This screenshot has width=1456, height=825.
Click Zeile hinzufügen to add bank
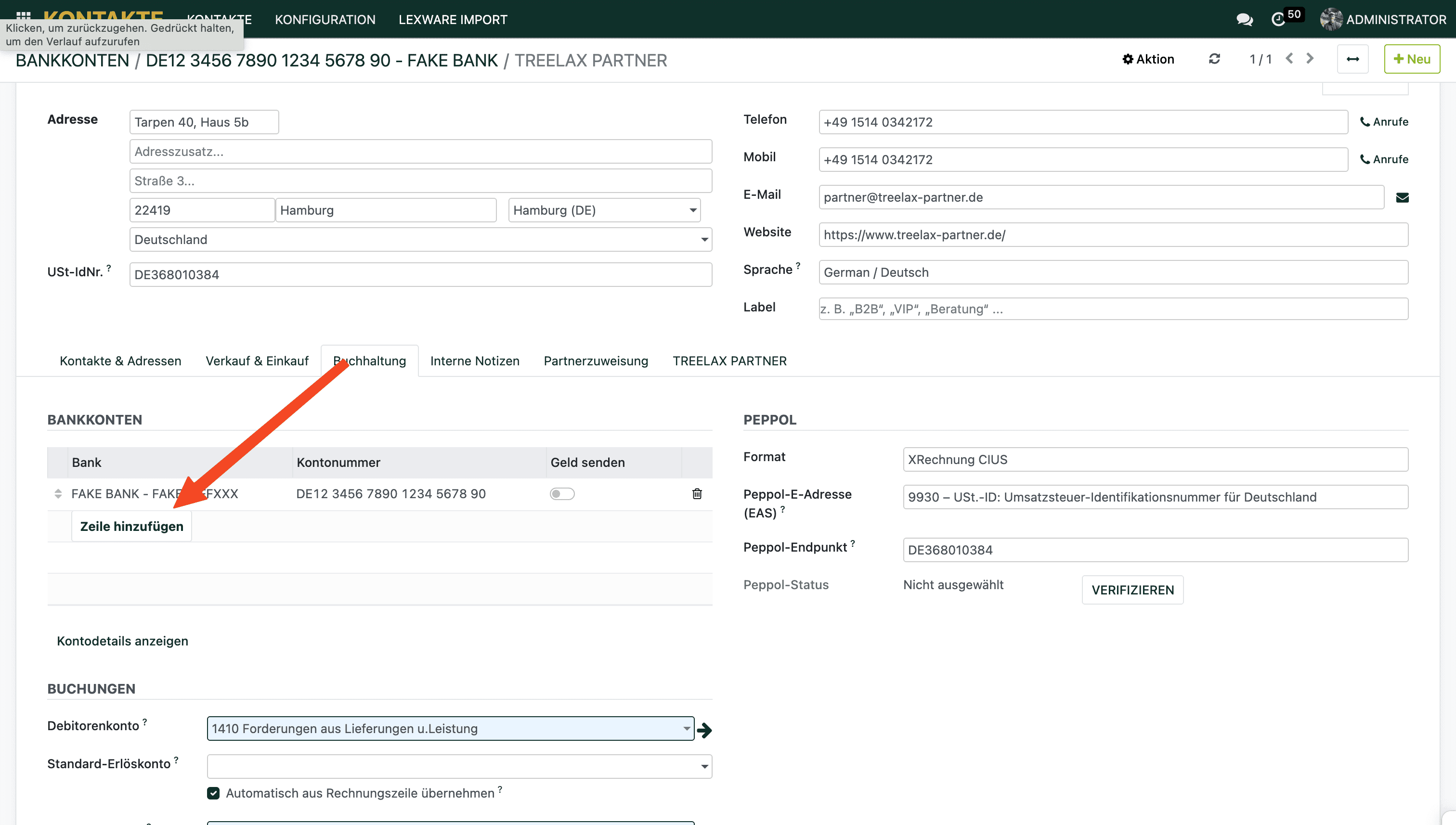[x=131, y=526]
